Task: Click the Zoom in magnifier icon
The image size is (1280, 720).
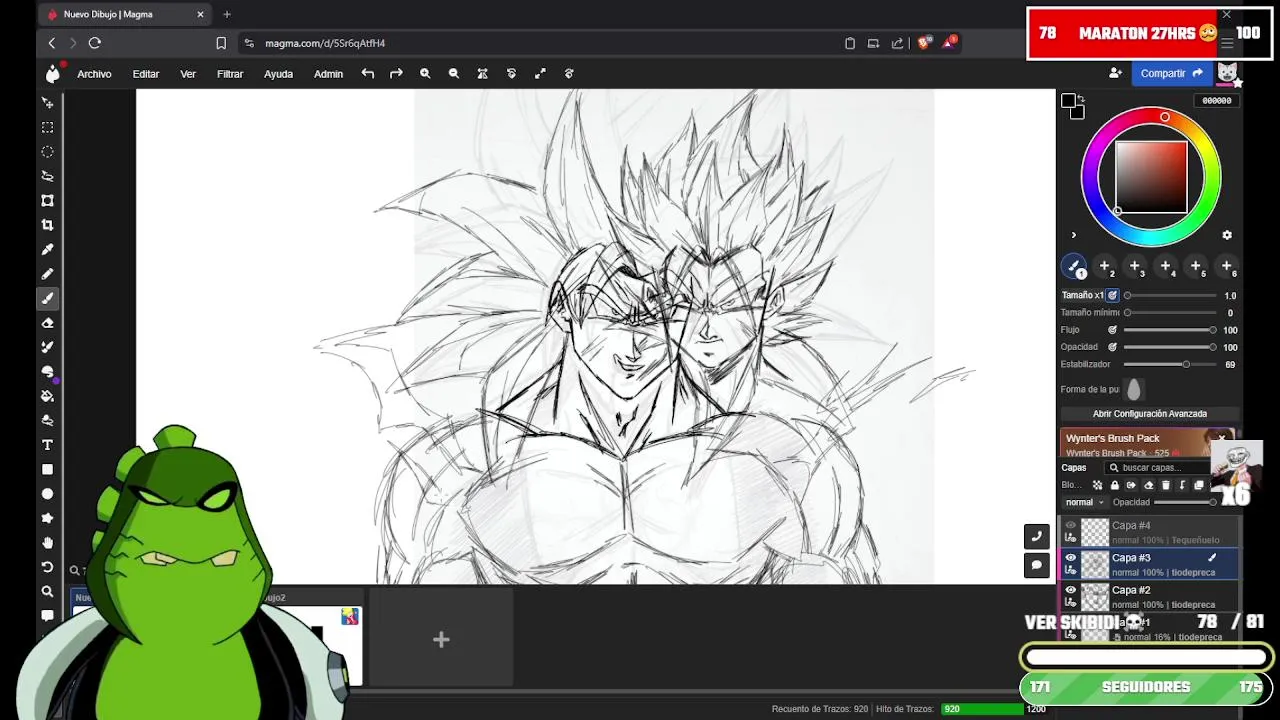Action: point(425,73)
